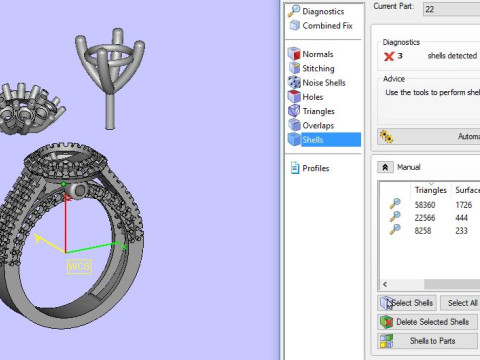
Task: Open the Combined Fix page
Action: pyautogui.click(x=321, y=25)
